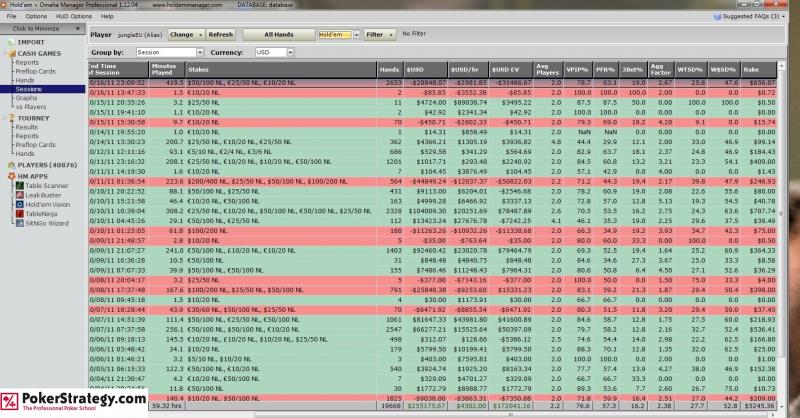This screenshot has width=800, height=418.
Task: Open cash games Hands
Action: [x=24, y=80]
